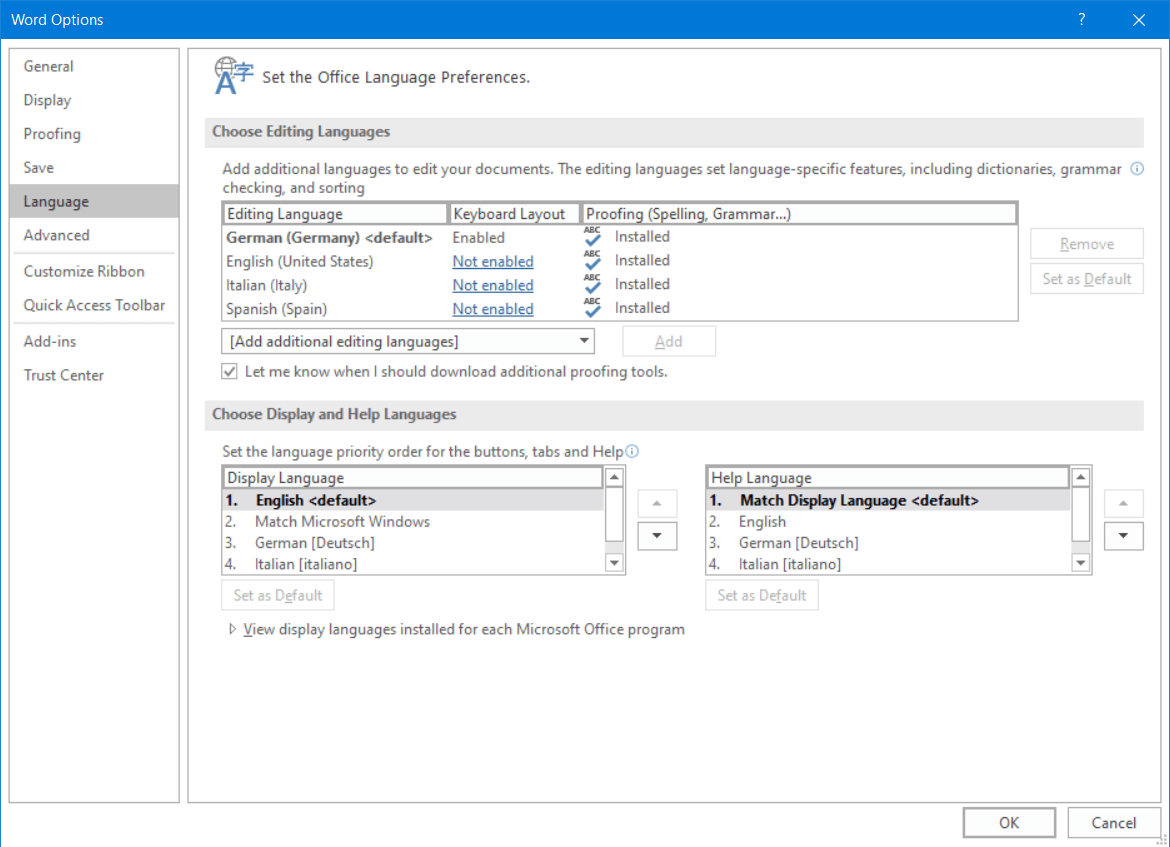Open the Proofing category
Image resolution: width=1170 pixels, height=847 pixels.
click(x=52, y=134)
